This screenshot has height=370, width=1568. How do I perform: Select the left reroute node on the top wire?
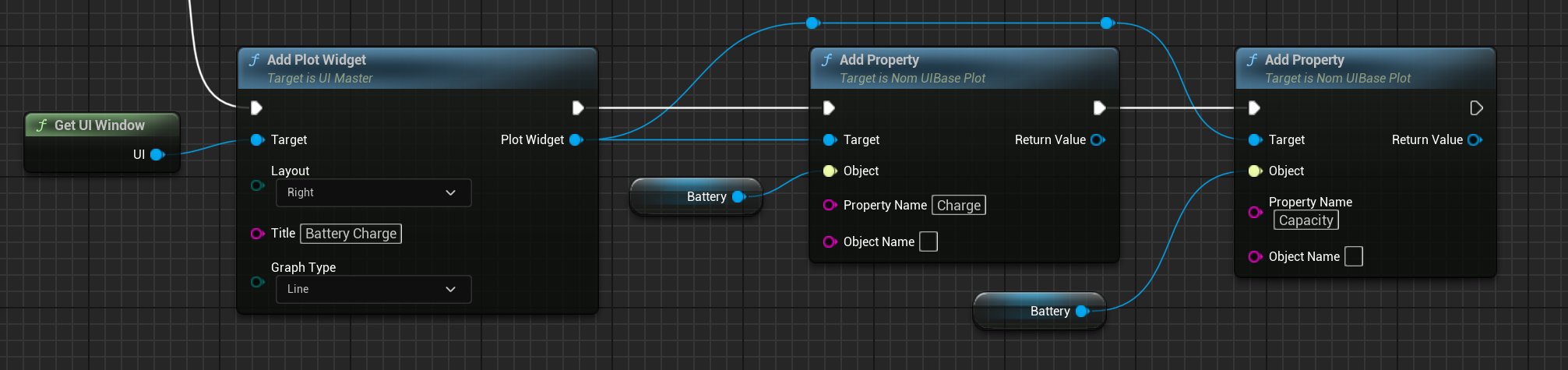[x=812, y=23]
